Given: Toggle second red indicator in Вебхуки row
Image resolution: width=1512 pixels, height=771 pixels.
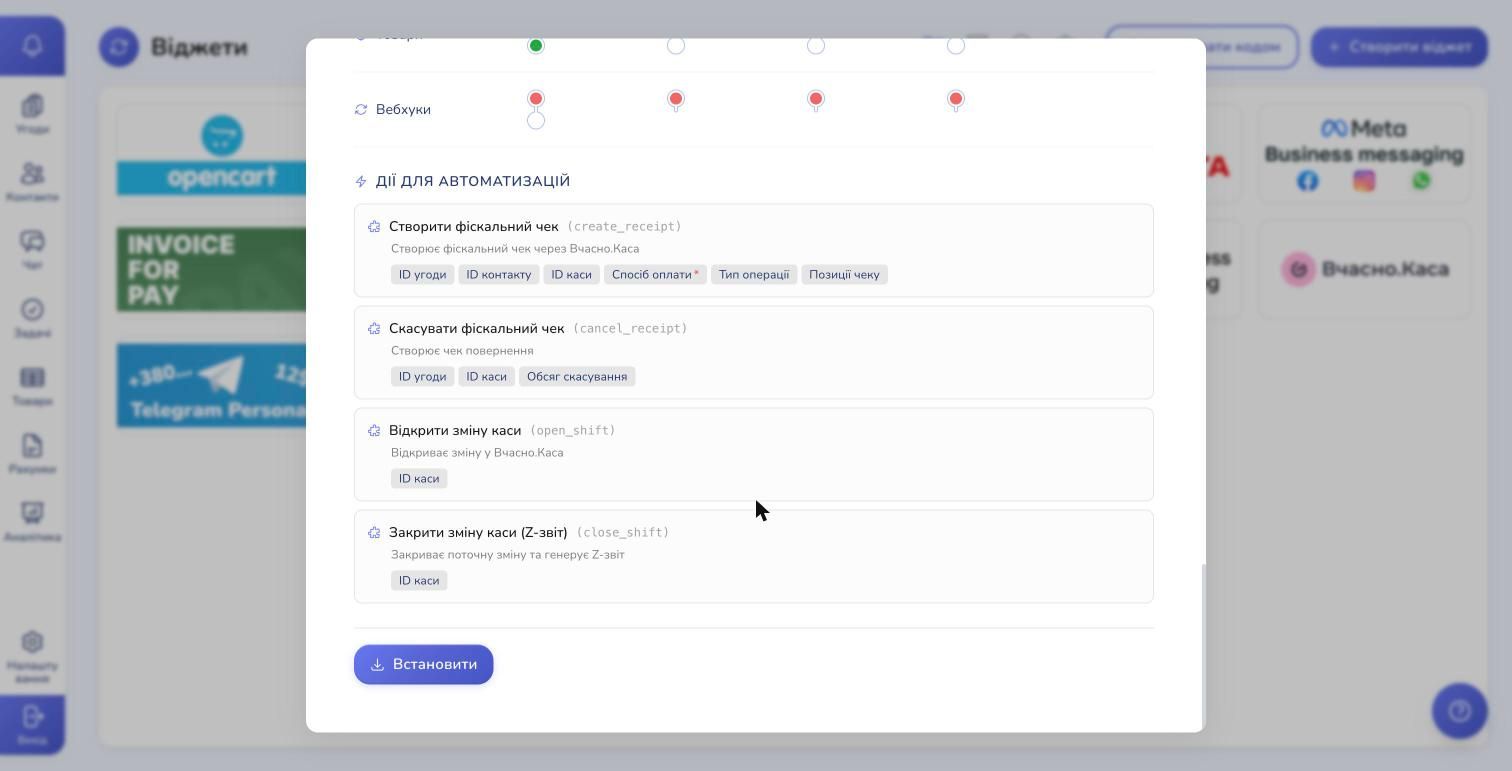Looking at the screenshot, I should click(x=676, y=99).
